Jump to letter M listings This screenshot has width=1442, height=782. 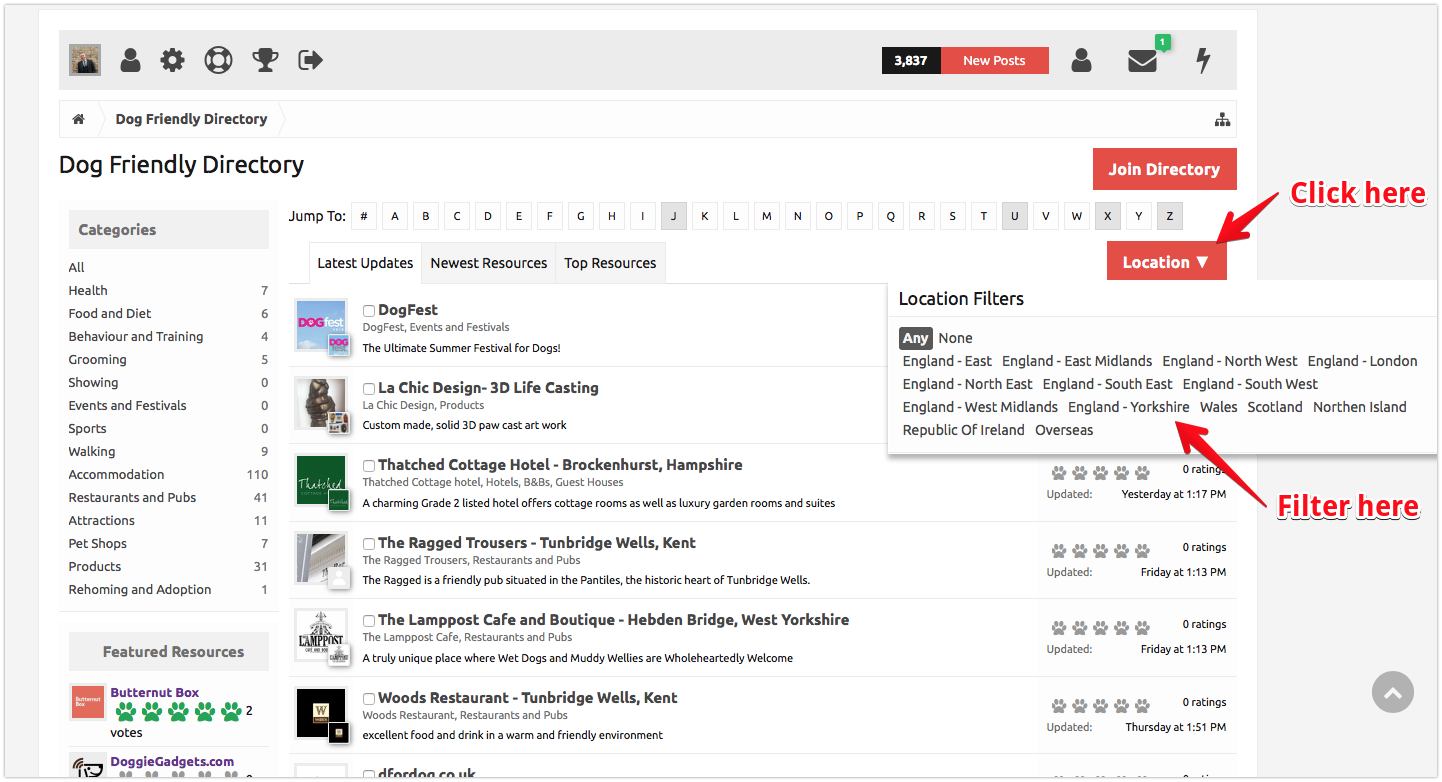click(766, 216)
